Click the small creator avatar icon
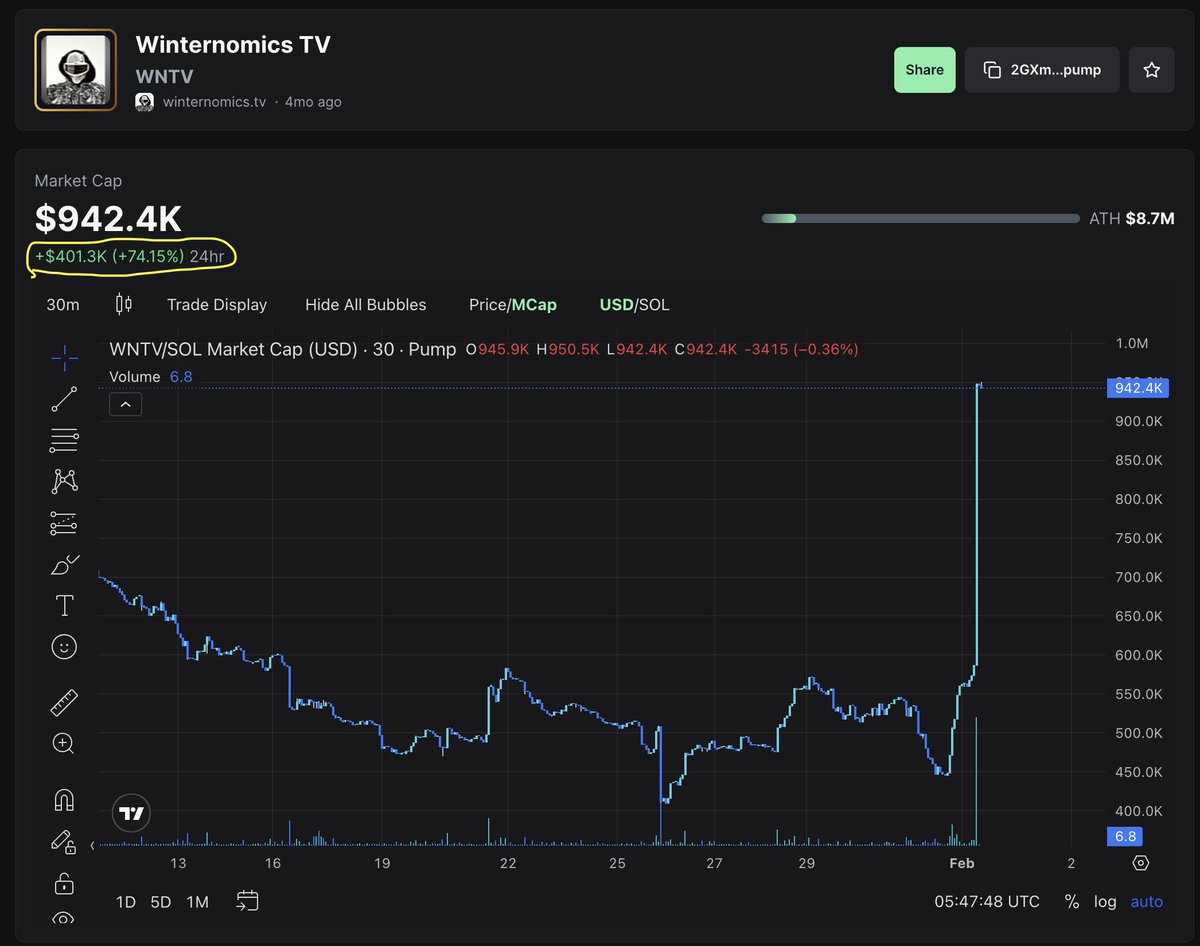Viewport: 1200px width, 946px height. point(145,101)
